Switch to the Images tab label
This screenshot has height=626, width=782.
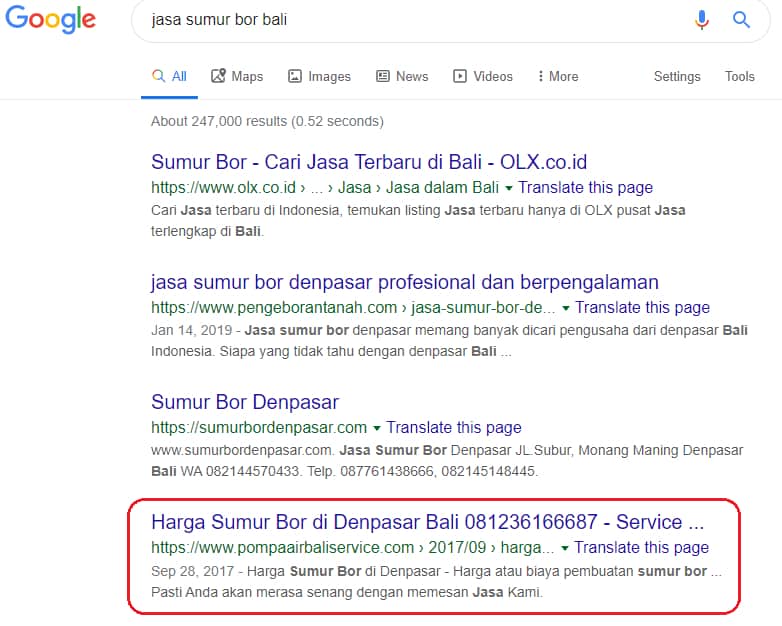[x=329, y=76]
